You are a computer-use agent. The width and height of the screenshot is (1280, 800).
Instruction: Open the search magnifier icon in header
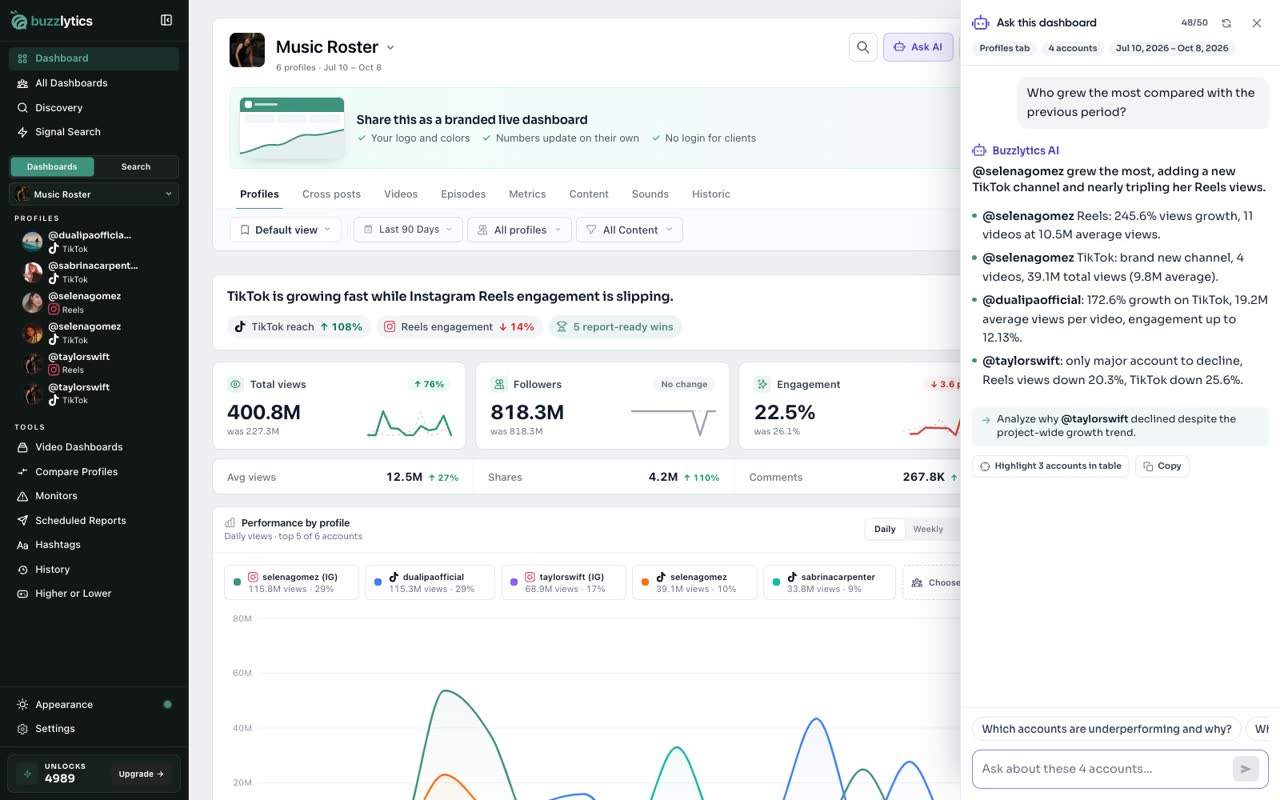[862, 47]
